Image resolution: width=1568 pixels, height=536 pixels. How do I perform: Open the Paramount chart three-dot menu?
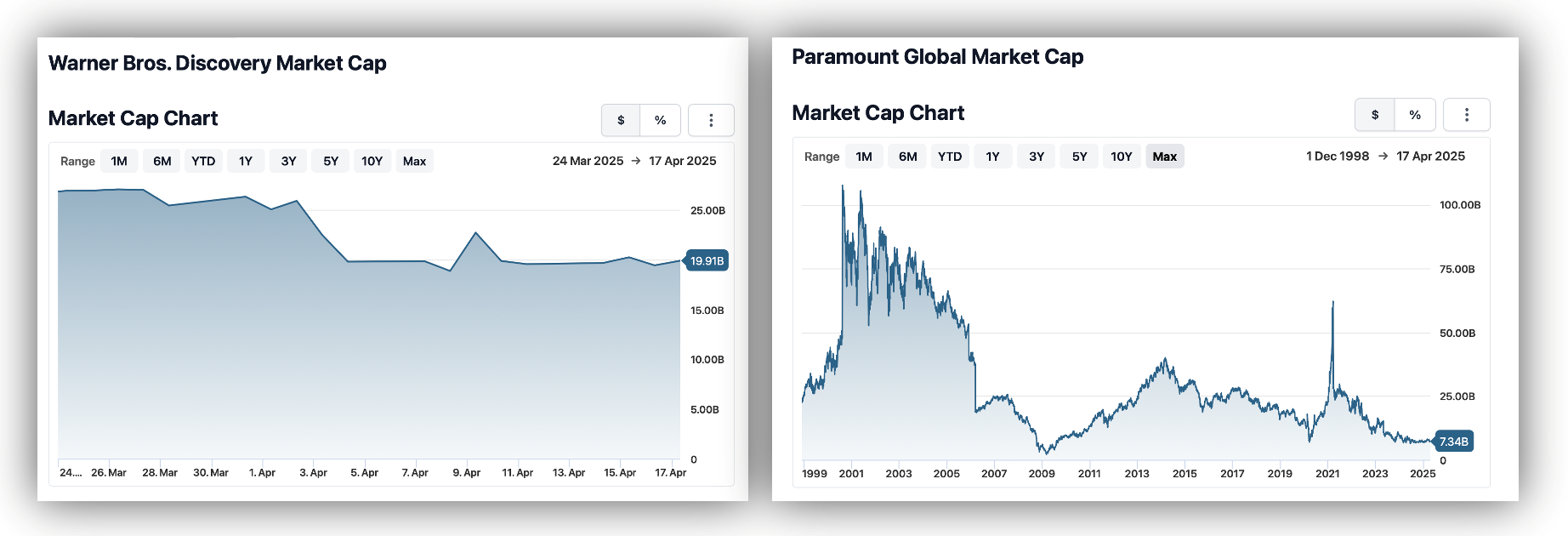click(1466, 115)
